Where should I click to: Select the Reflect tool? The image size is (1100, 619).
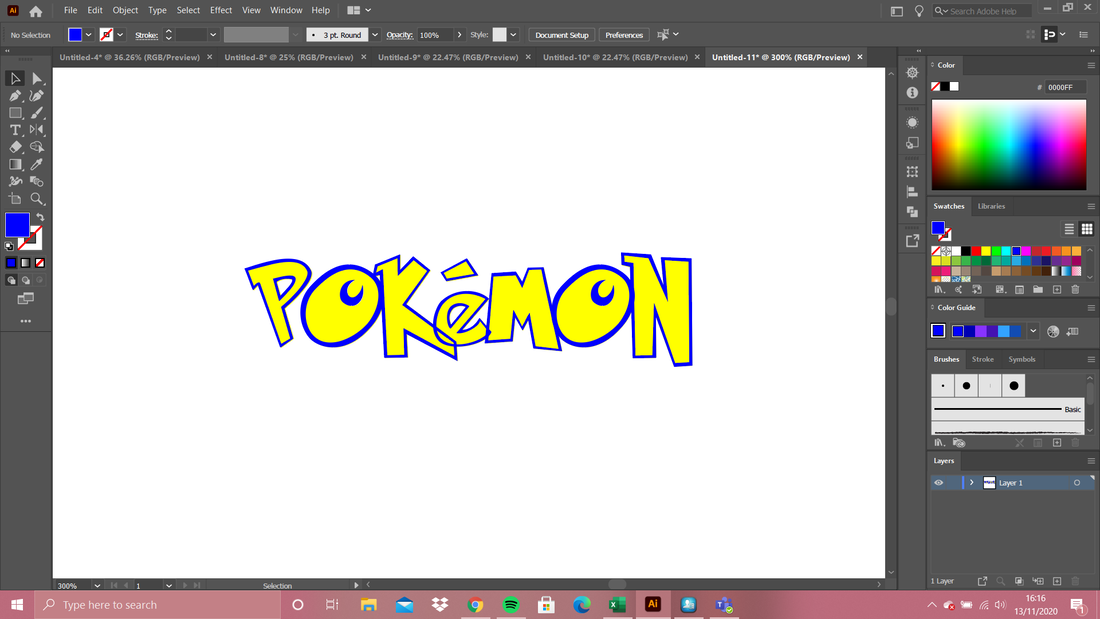click(x=37, y=130)
